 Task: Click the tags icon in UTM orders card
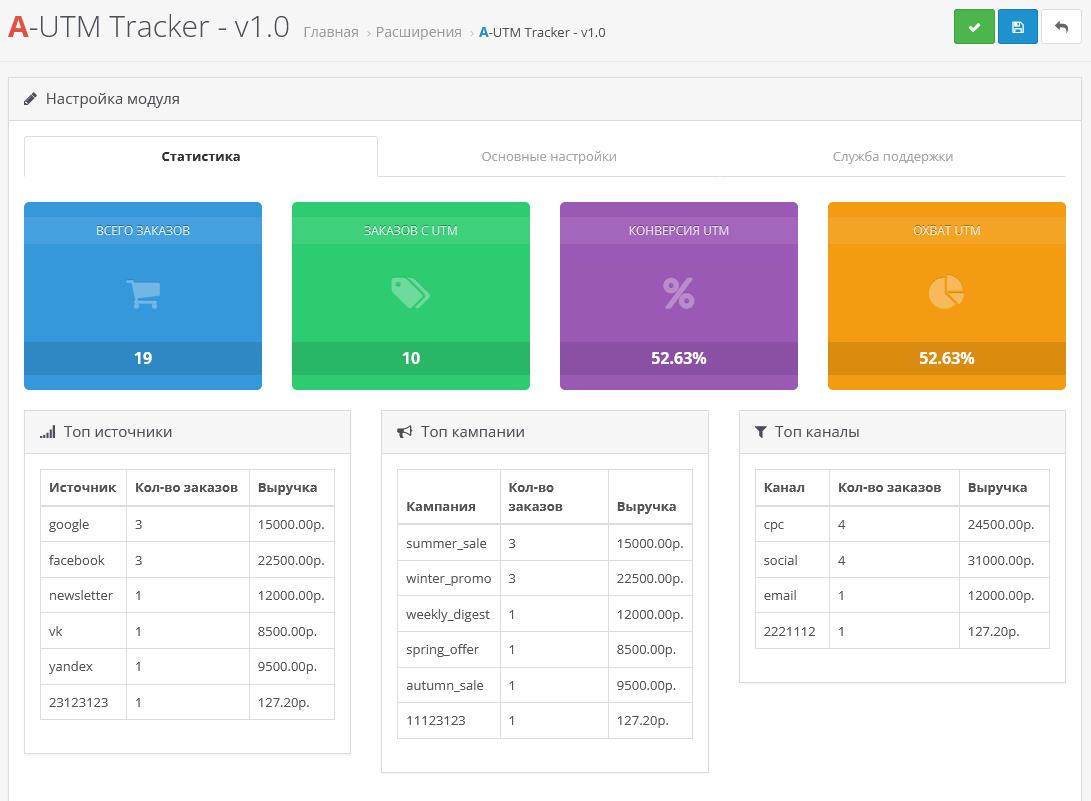pyautogui.click(x=410, y=293)
